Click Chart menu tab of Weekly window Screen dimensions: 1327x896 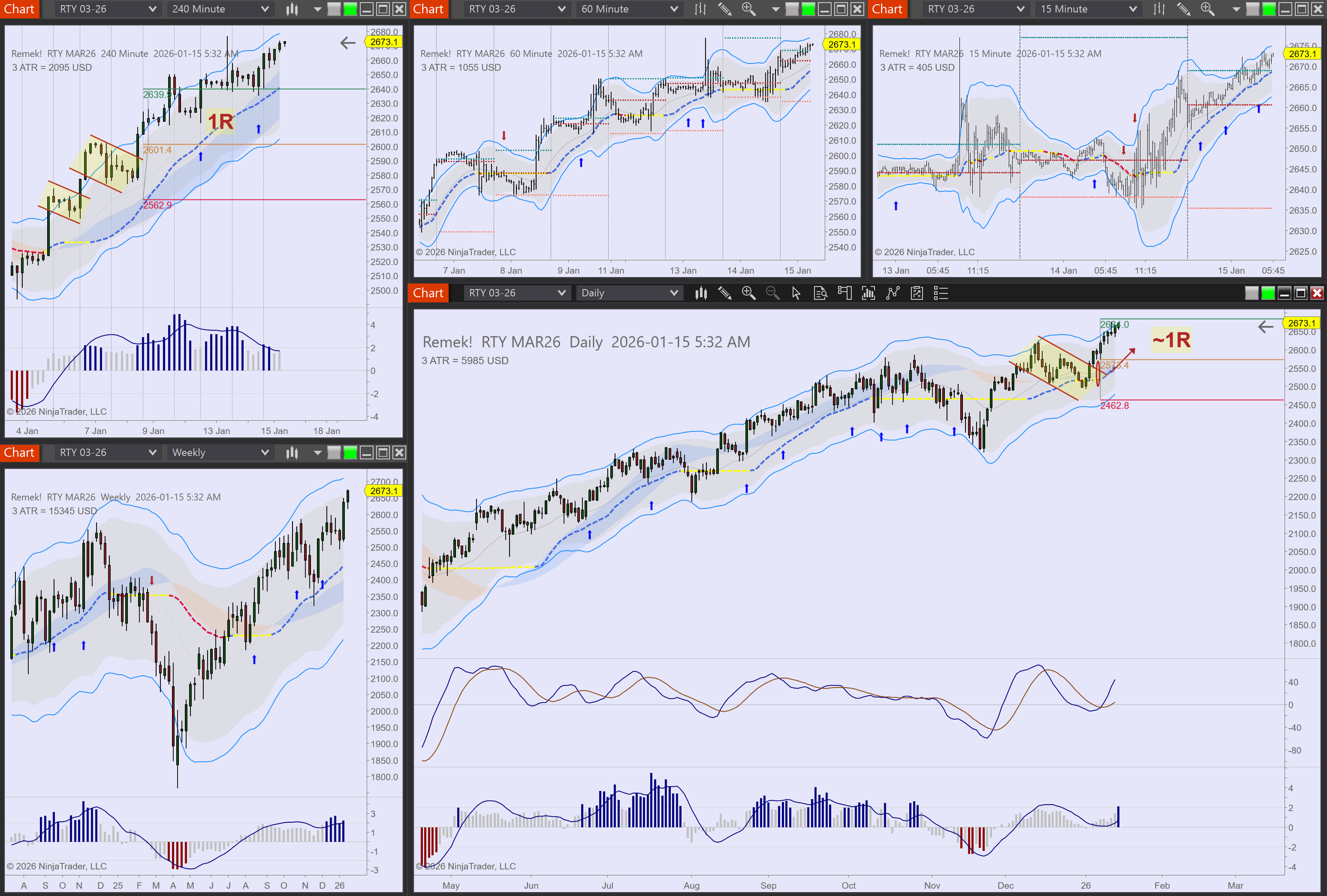coord(20,453)
